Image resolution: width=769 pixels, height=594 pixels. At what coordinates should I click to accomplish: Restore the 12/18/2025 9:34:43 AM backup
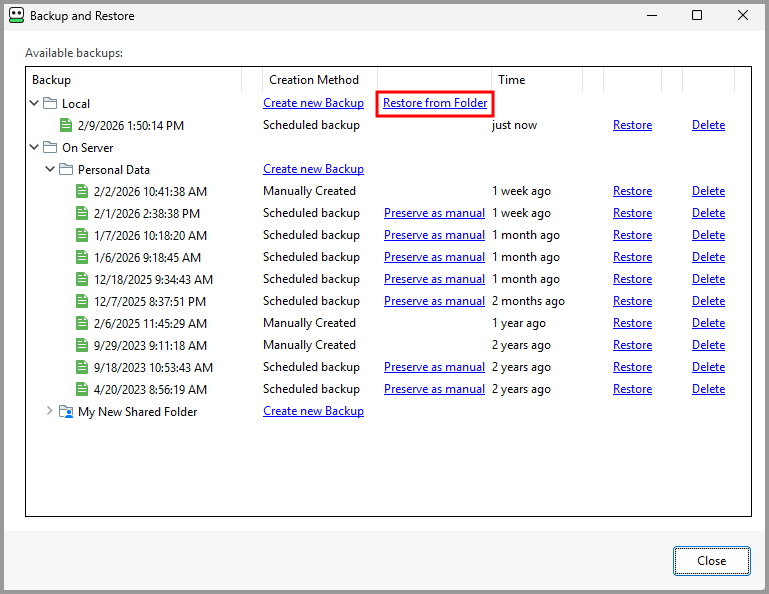coord(632,279)
